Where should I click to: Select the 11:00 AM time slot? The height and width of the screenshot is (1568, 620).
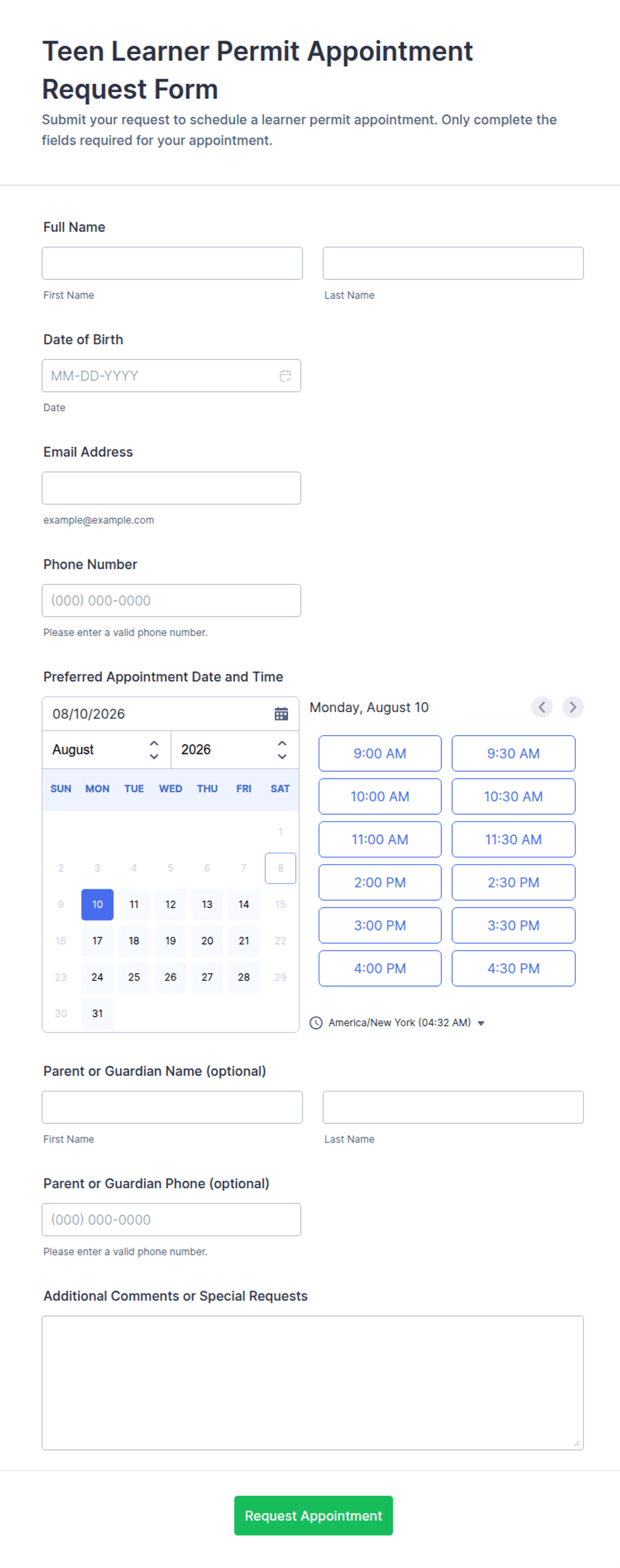(380, 839)
